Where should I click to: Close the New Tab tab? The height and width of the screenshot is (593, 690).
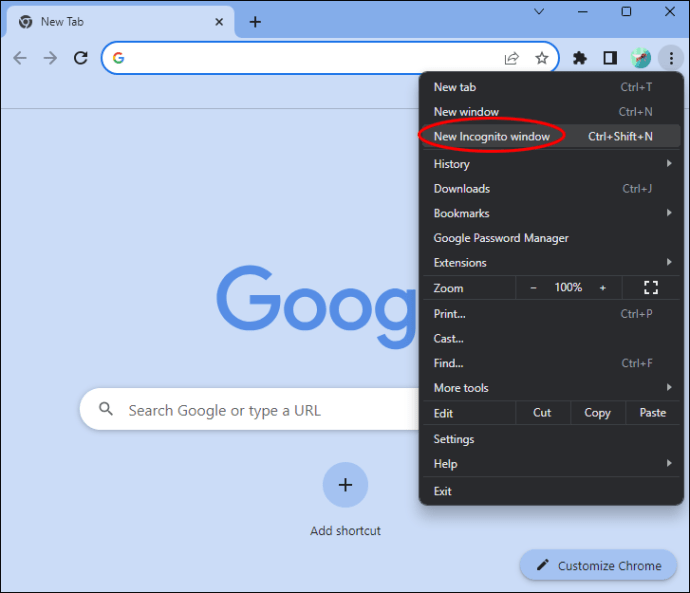coord(219,22)
